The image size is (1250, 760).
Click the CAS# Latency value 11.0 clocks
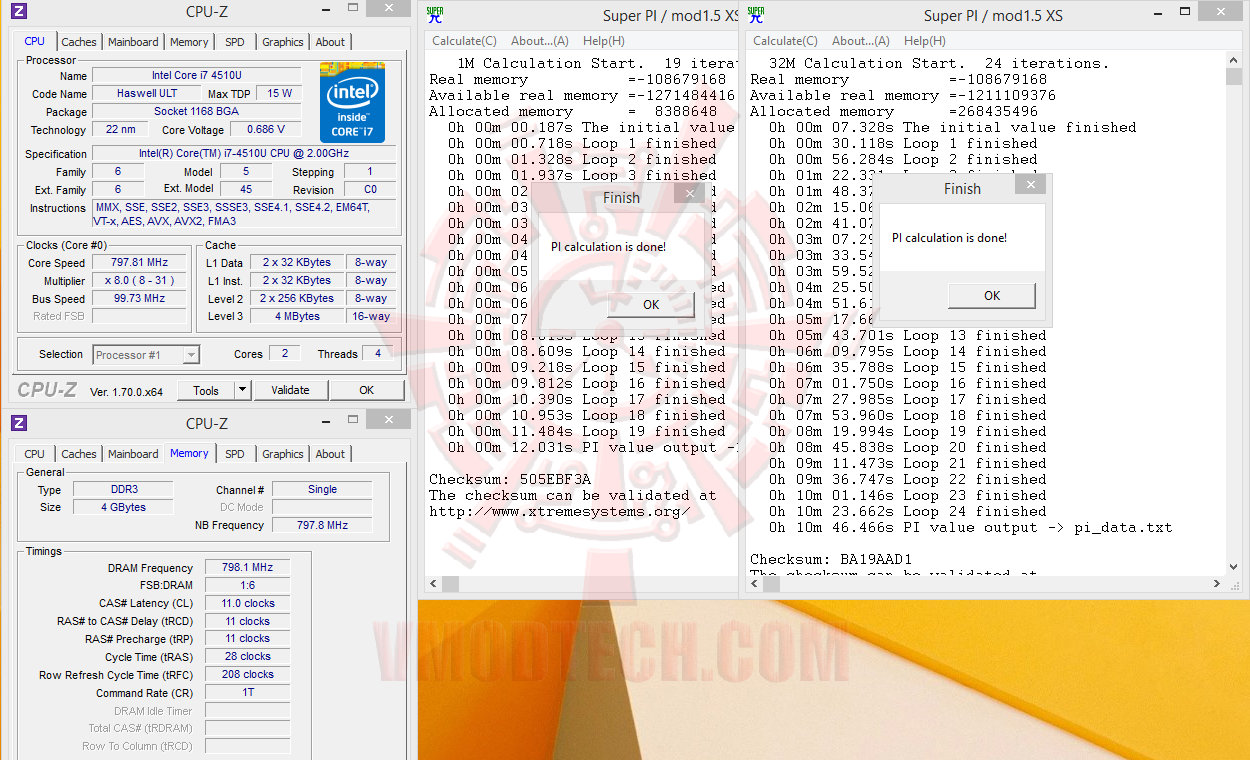pyautogui.click(x=247, y=603)
